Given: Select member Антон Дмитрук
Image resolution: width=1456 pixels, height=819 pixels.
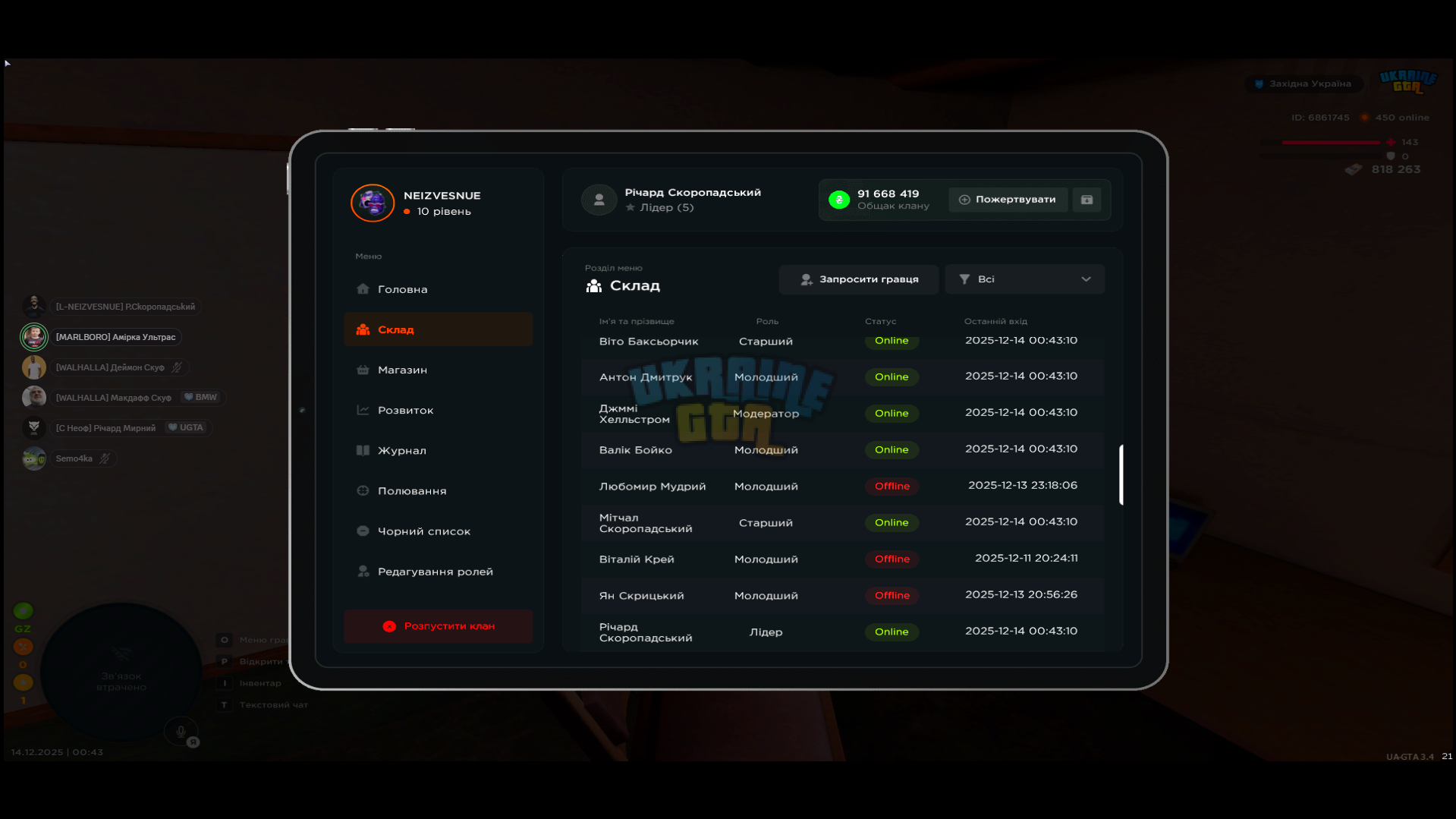Looking at the screenshot, I should click(x=842, y=376).
